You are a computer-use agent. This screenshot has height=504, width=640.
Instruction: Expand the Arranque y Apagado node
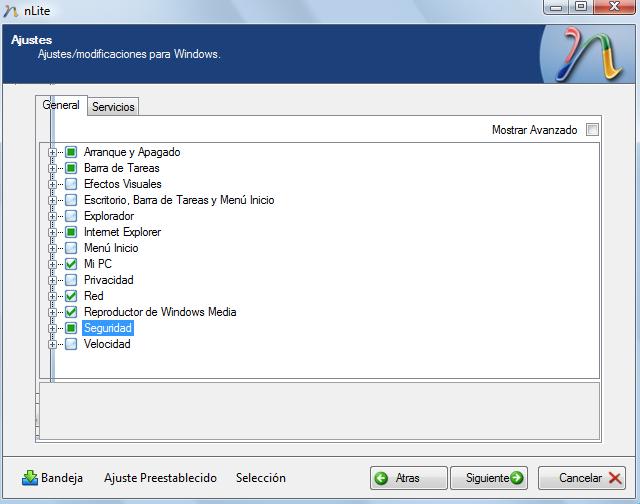53,152
